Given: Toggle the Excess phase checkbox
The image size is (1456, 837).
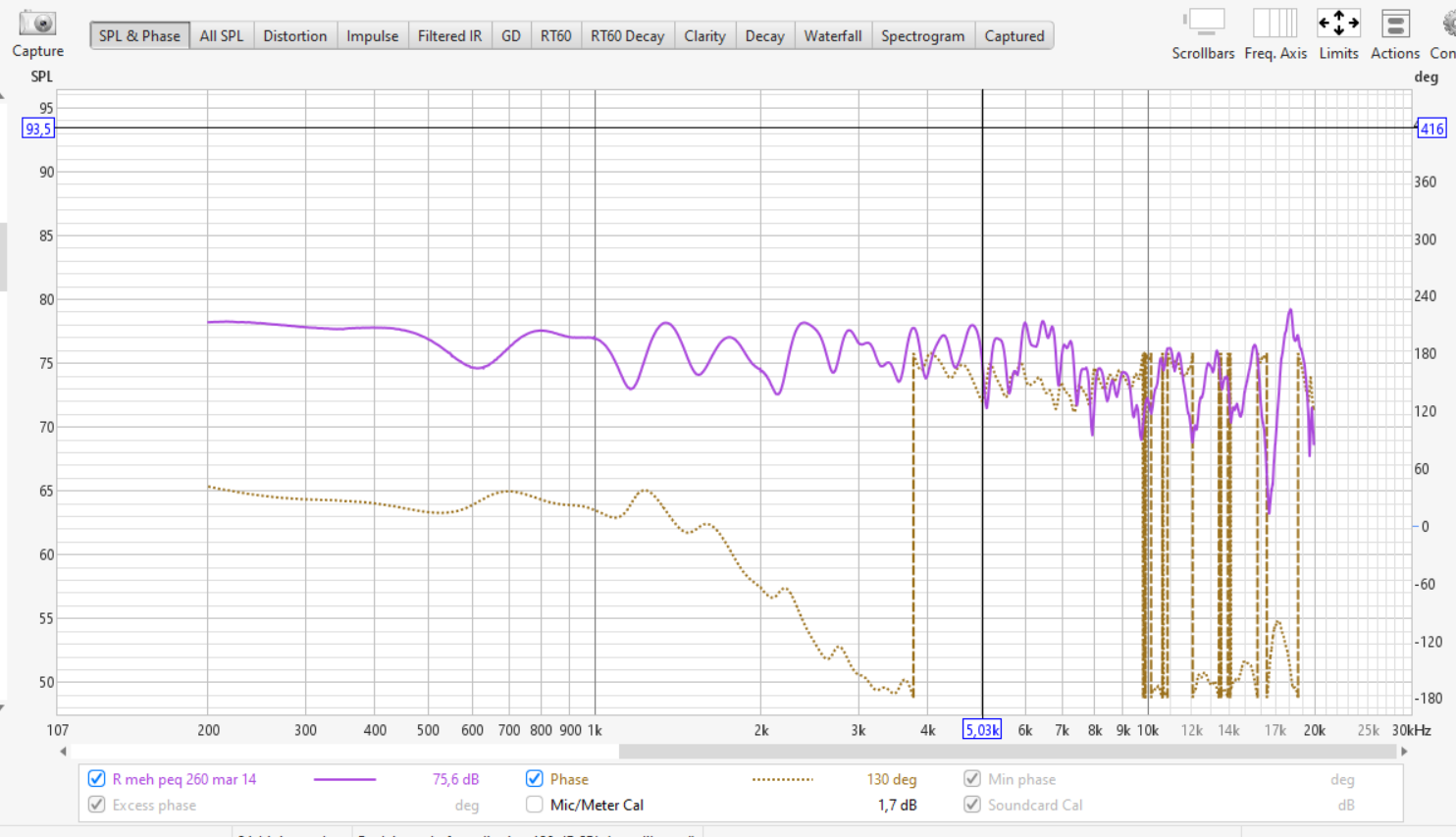Looking at the screenshot, I should (96, 805).
